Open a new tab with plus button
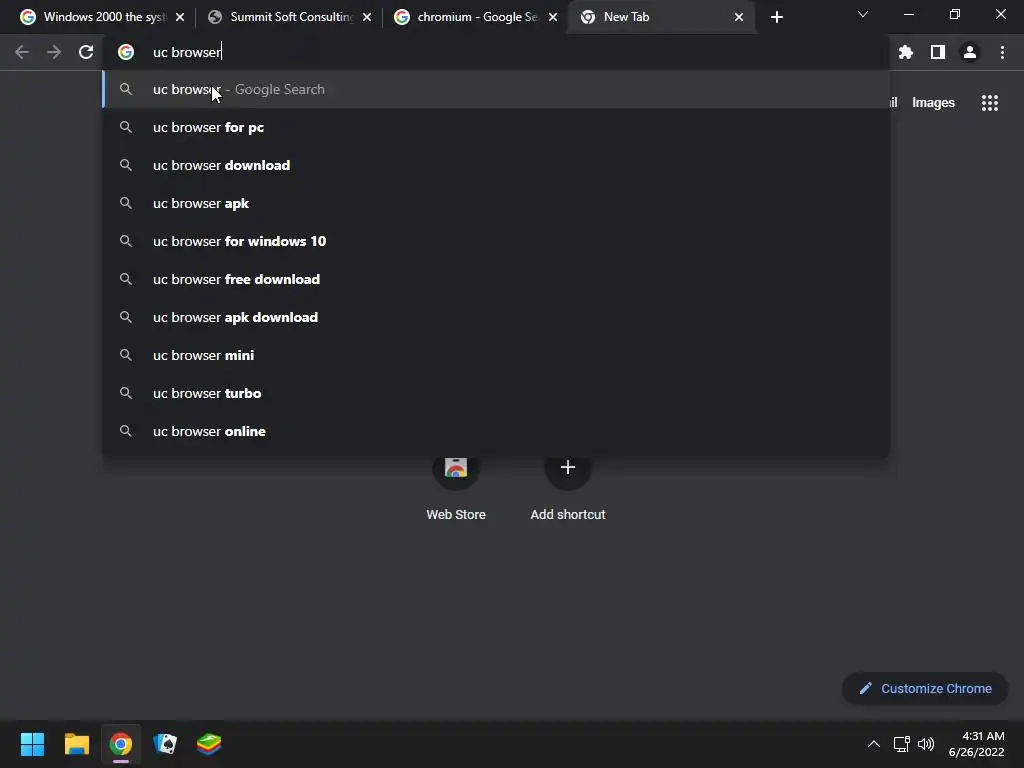The width and height of the screenshot is (1024, 768). coord(776,18)
